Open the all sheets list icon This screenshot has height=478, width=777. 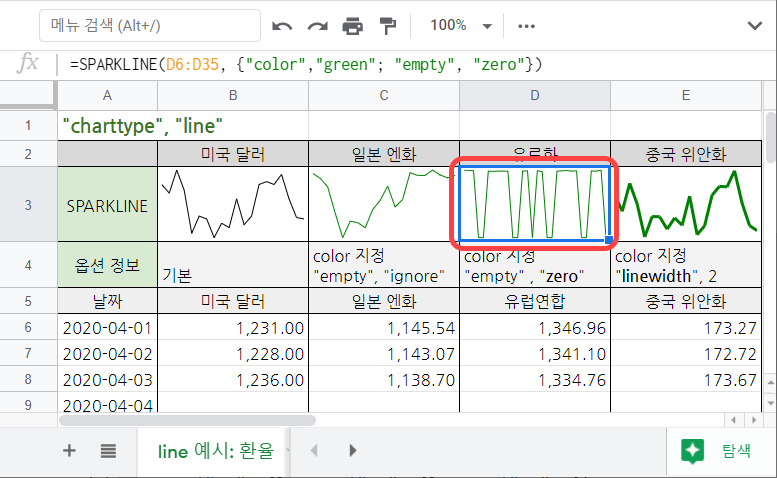click(108, 450)
